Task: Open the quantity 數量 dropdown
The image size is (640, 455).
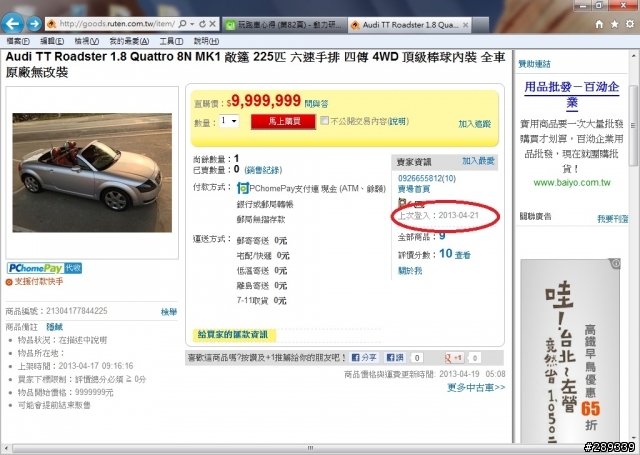Action: click(229, 121)
